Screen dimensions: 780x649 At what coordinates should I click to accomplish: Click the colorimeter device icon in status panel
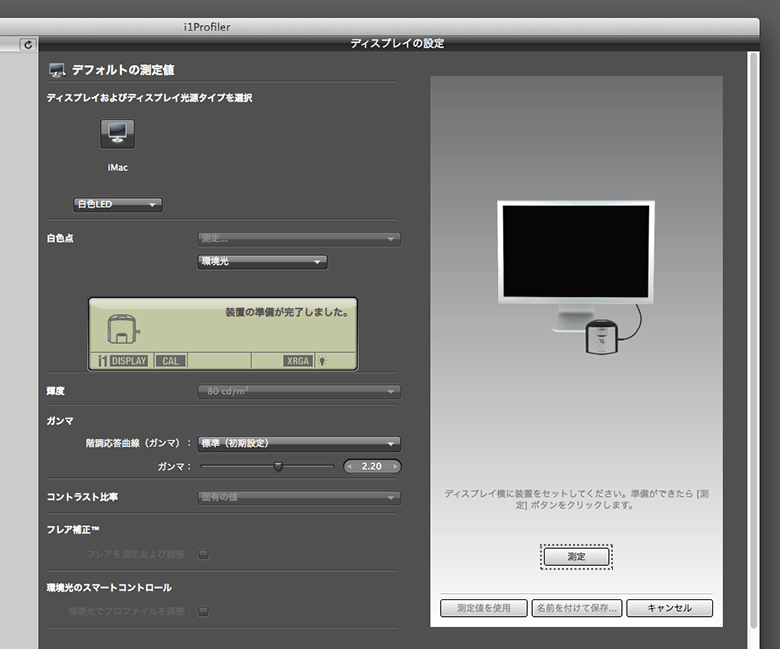click(123, 329)
